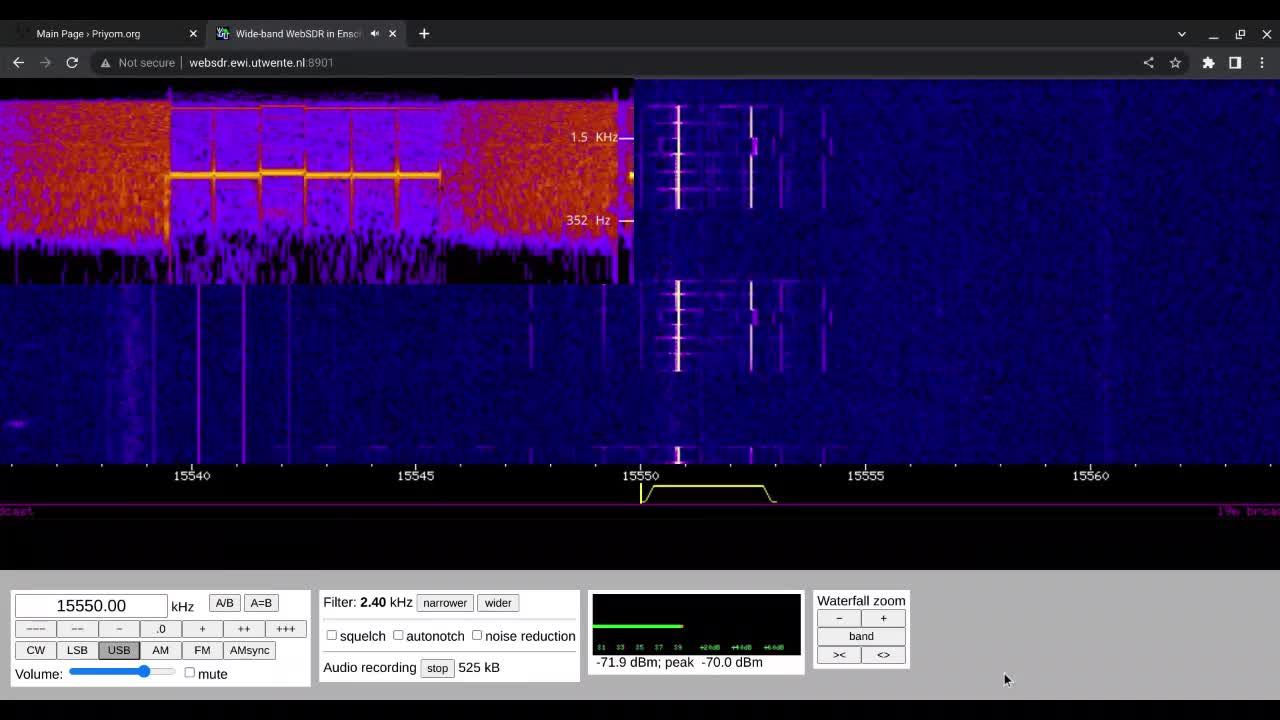Tune up with double plus button

243,629
